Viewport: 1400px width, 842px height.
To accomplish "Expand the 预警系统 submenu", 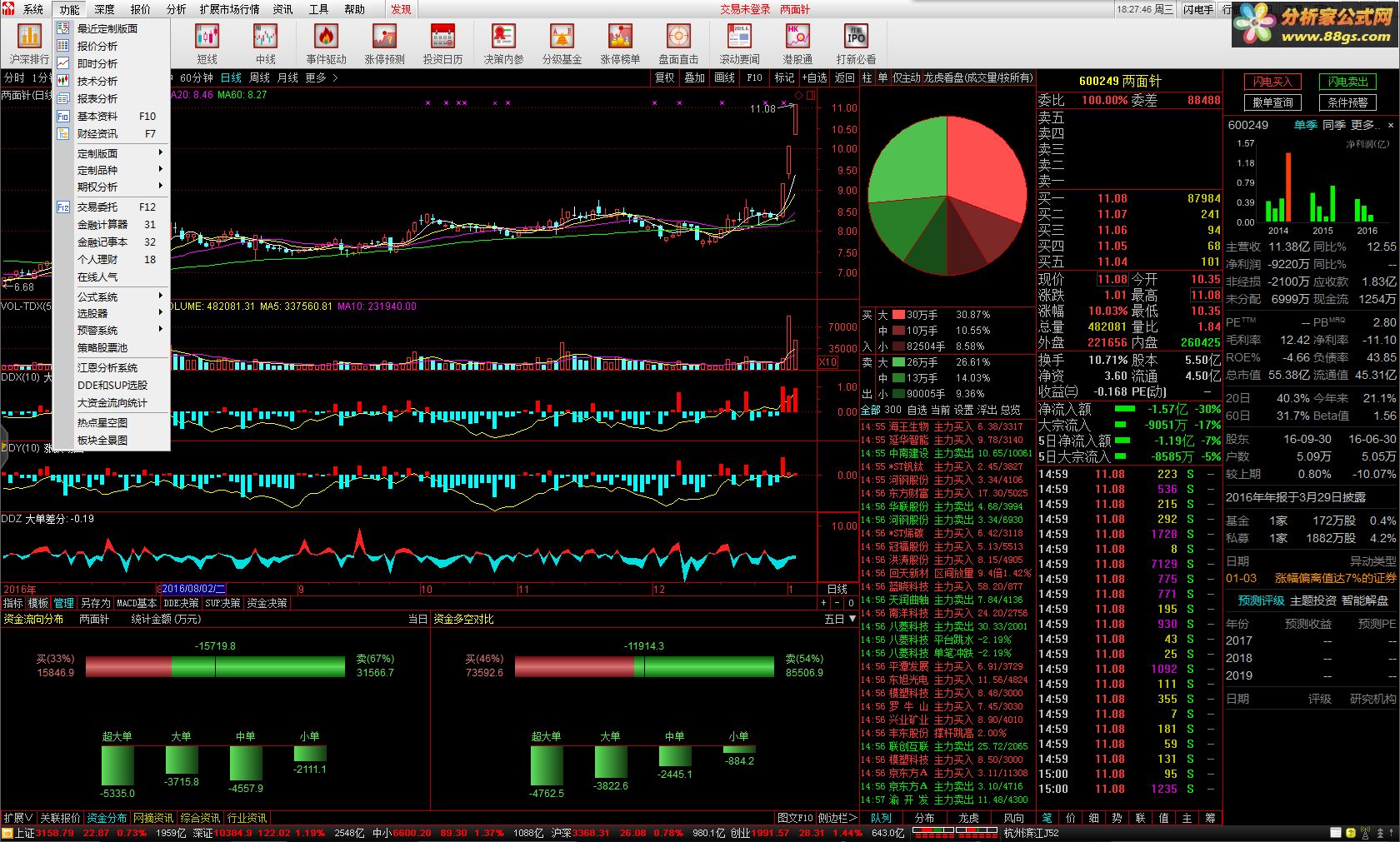I will pos(112,330).
